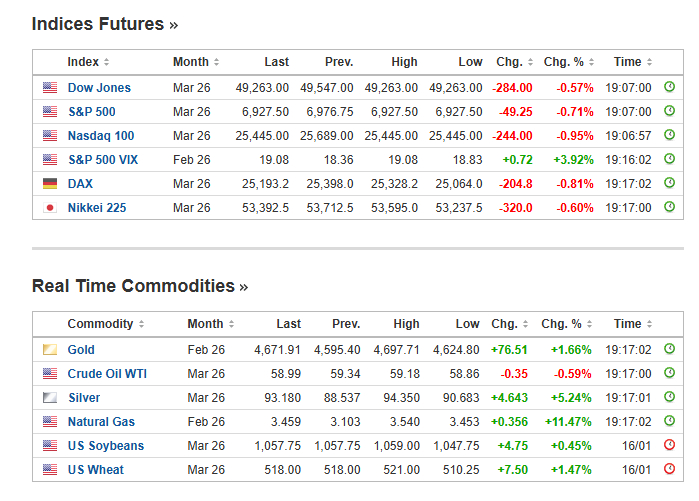
Task: Sort commodities table by Month column
Action: tap(210, 324)
